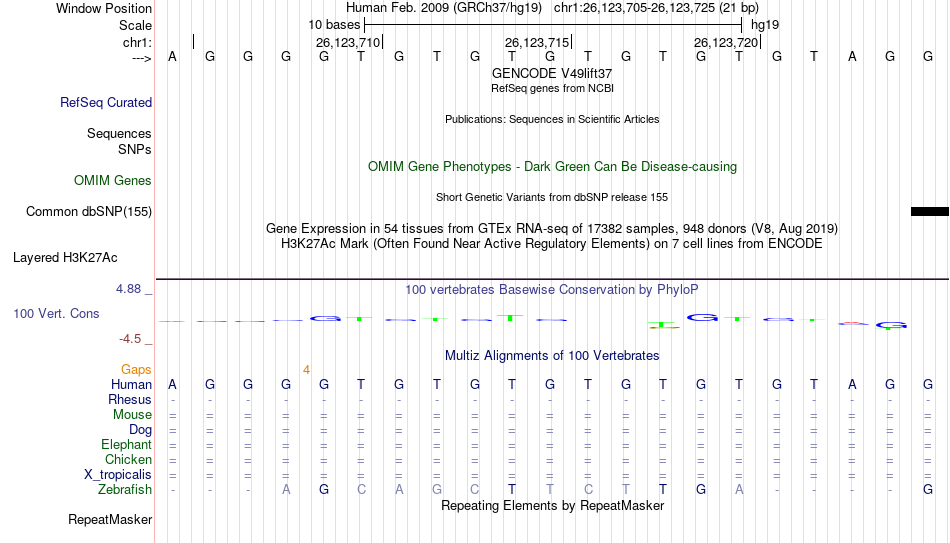The width and height of the screenshot is (950, 543).
Task: Click the chr1: ruler label
Action: [x=137, y=42]
